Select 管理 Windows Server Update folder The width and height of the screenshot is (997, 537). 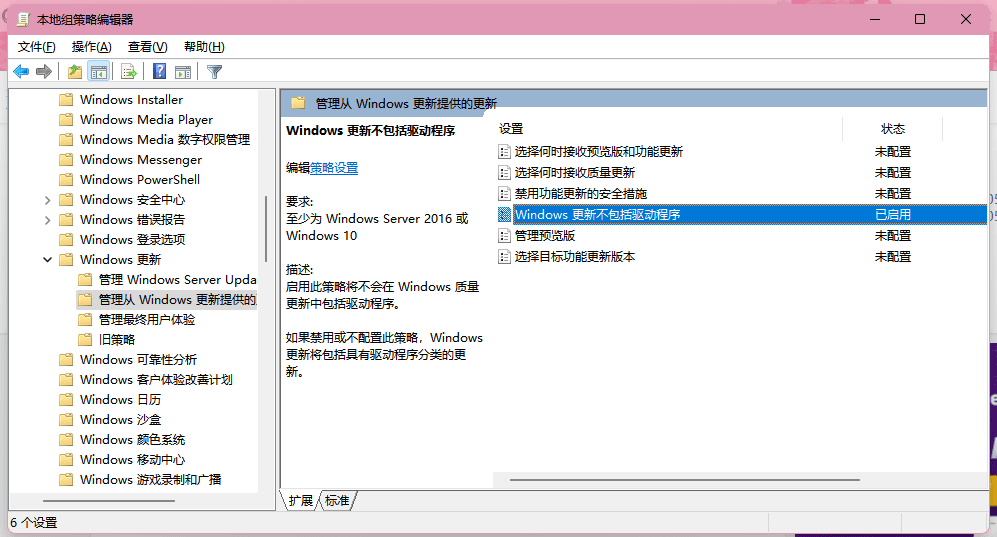point(177,280)
